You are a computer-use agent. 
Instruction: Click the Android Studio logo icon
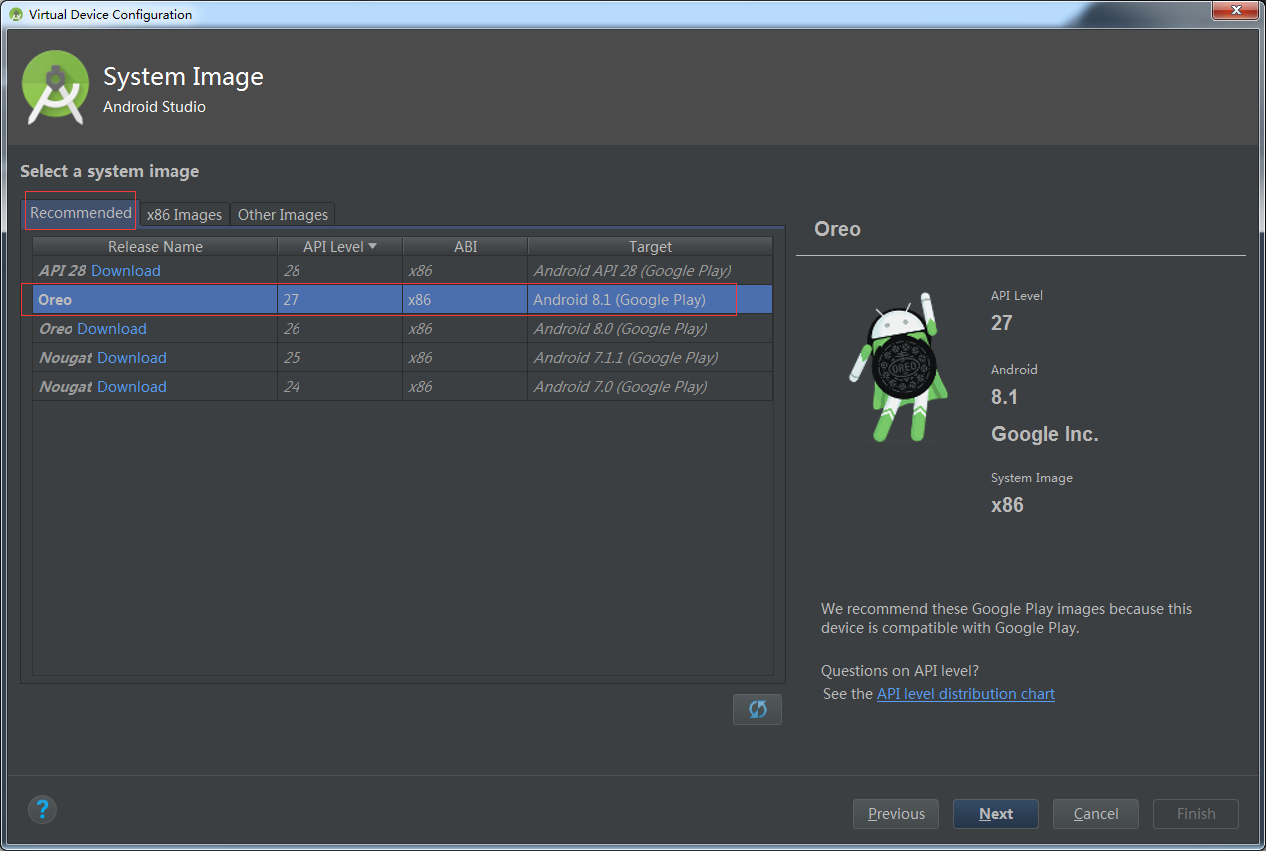pos(55,88)
